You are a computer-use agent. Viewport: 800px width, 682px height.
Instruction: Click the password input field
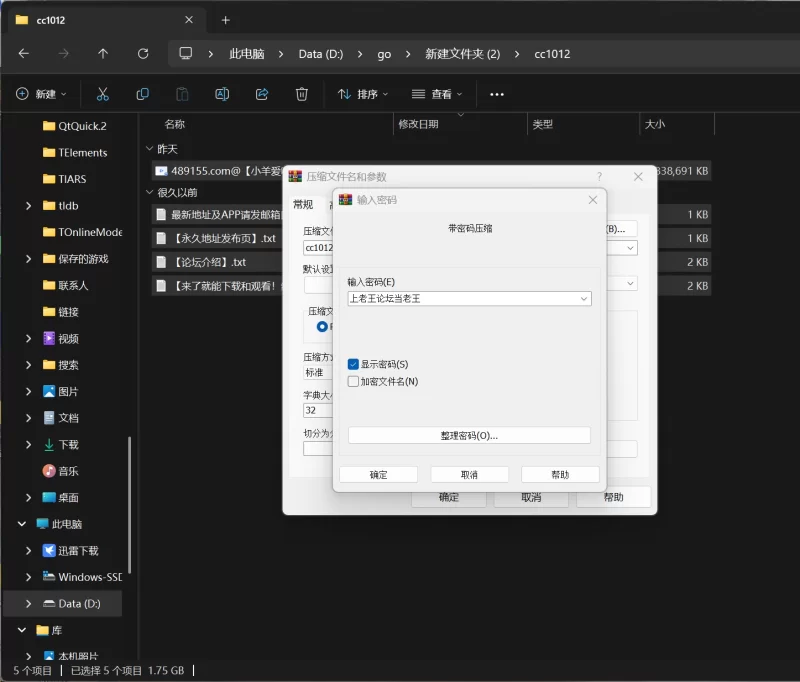(469, 299)
